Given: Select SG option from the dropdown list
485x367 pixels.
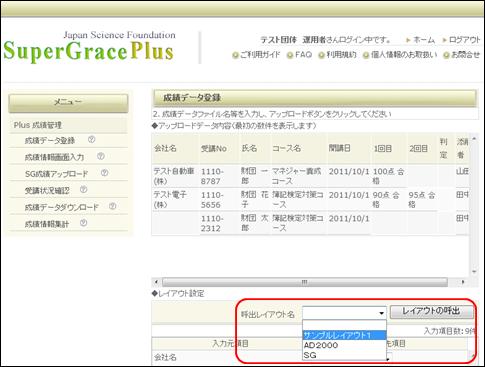Looking at the screenshot, I should (x=344, y=355).
